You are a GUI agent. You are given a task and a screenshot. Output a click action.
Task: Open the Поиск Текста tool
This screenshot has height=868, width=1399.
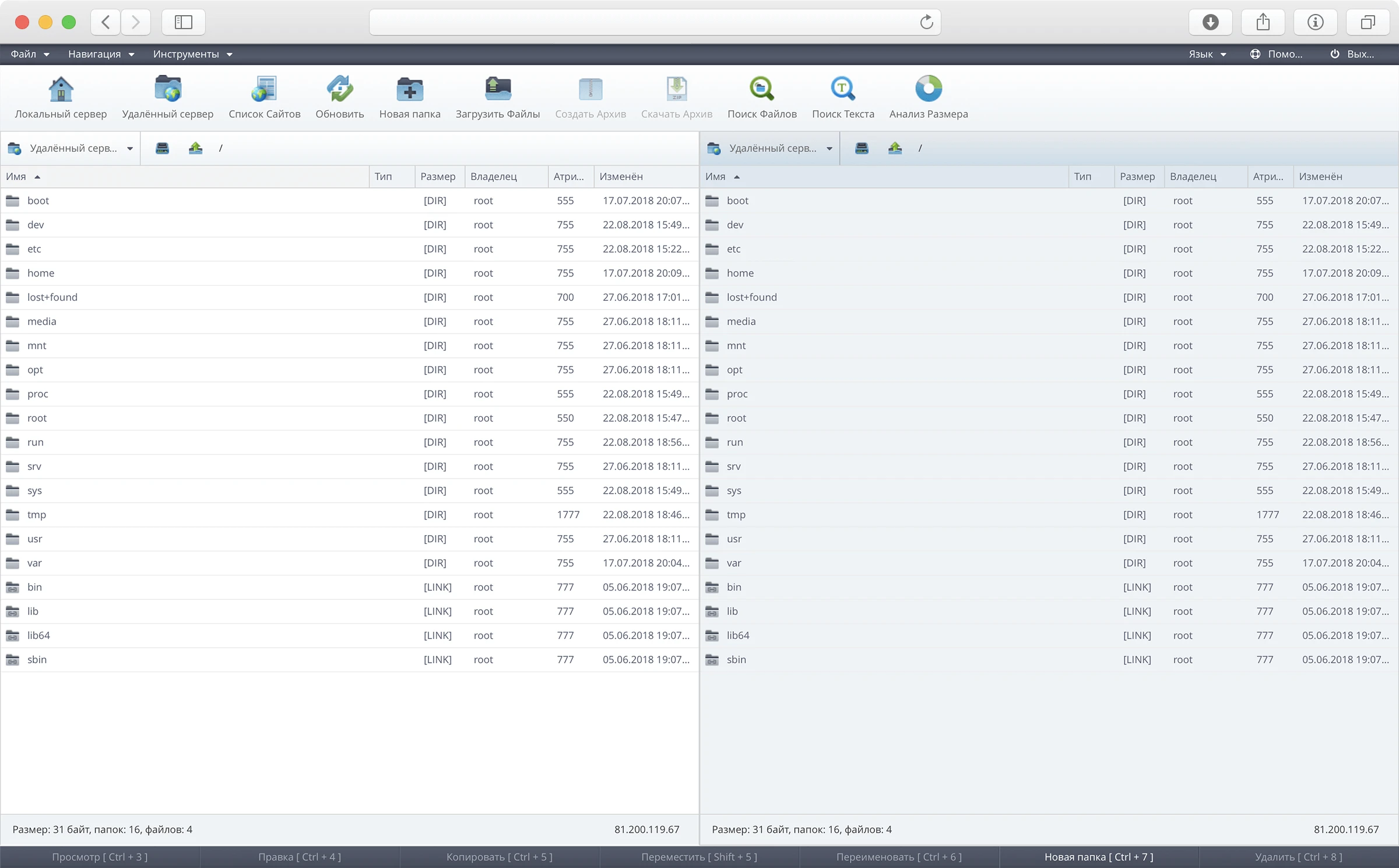[x=843, y=90]
